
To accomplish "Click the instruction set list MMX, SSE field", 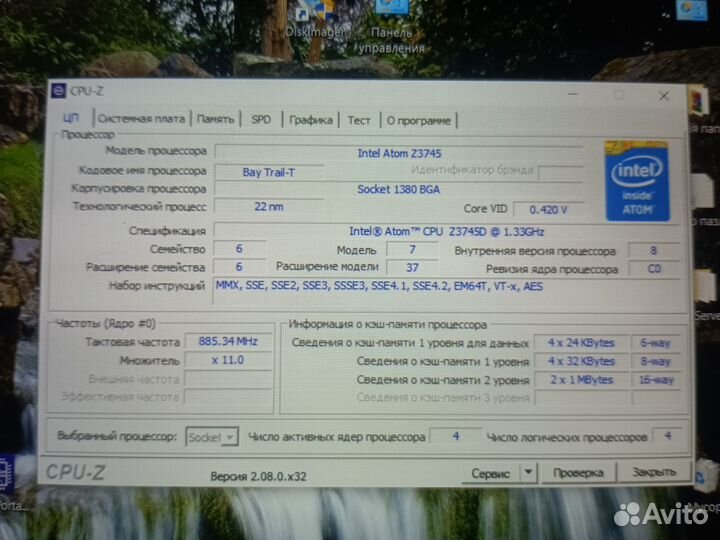I will point(446,291).
